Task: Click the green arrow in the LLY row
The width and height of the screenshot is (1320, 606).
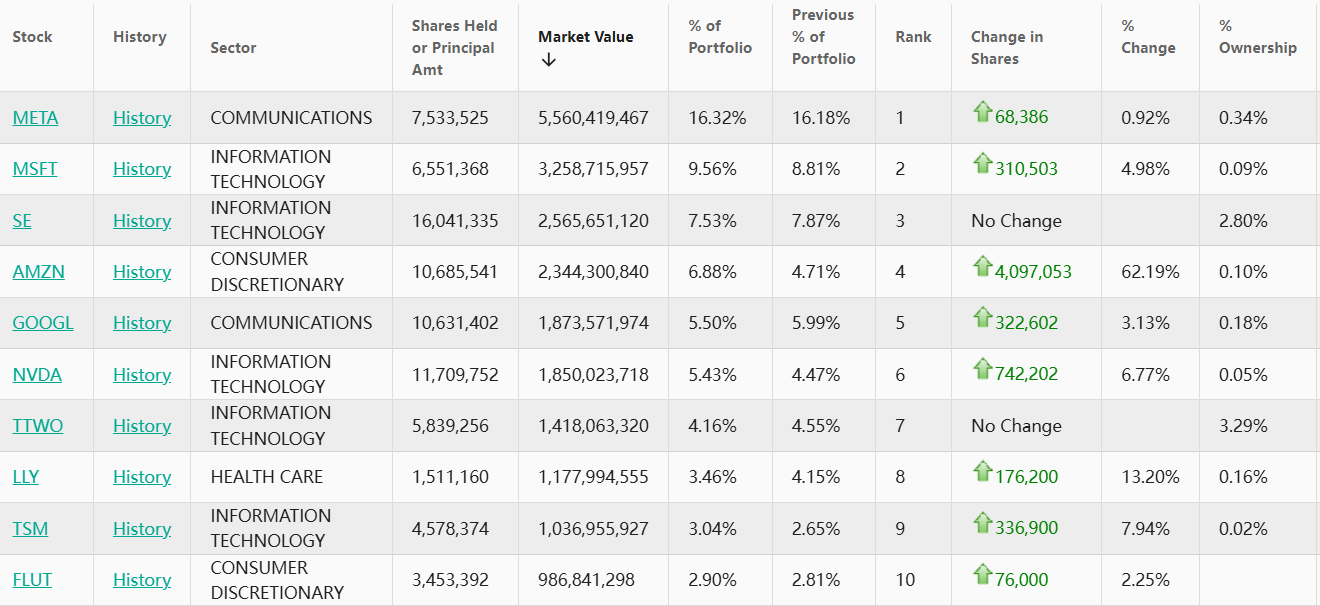Action: 982,471
